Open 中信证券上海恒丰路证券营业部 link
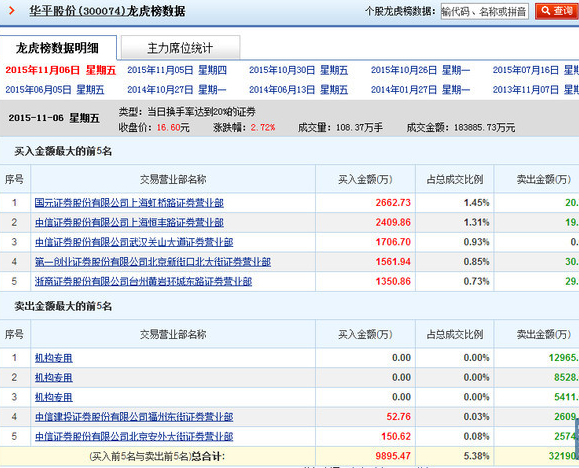The height and width of the screenshot is (468, 579). [129, 222]
